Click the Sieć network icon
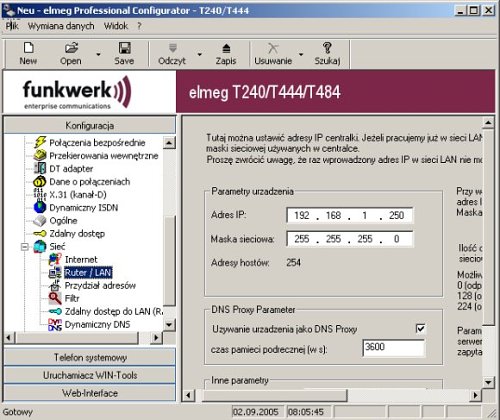The width and height of the screenshot is (500, 420). [40, 246]
